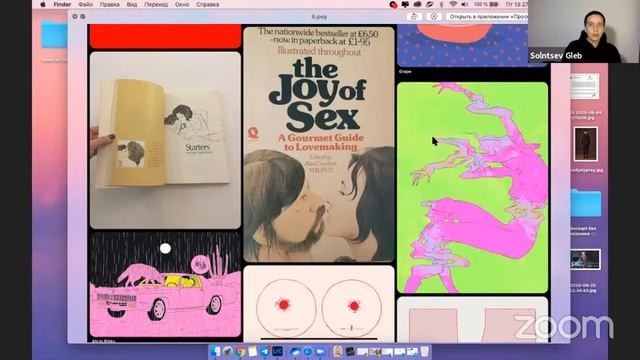
Task: Open Trash in the Dock
Action: tap(425, 351)
